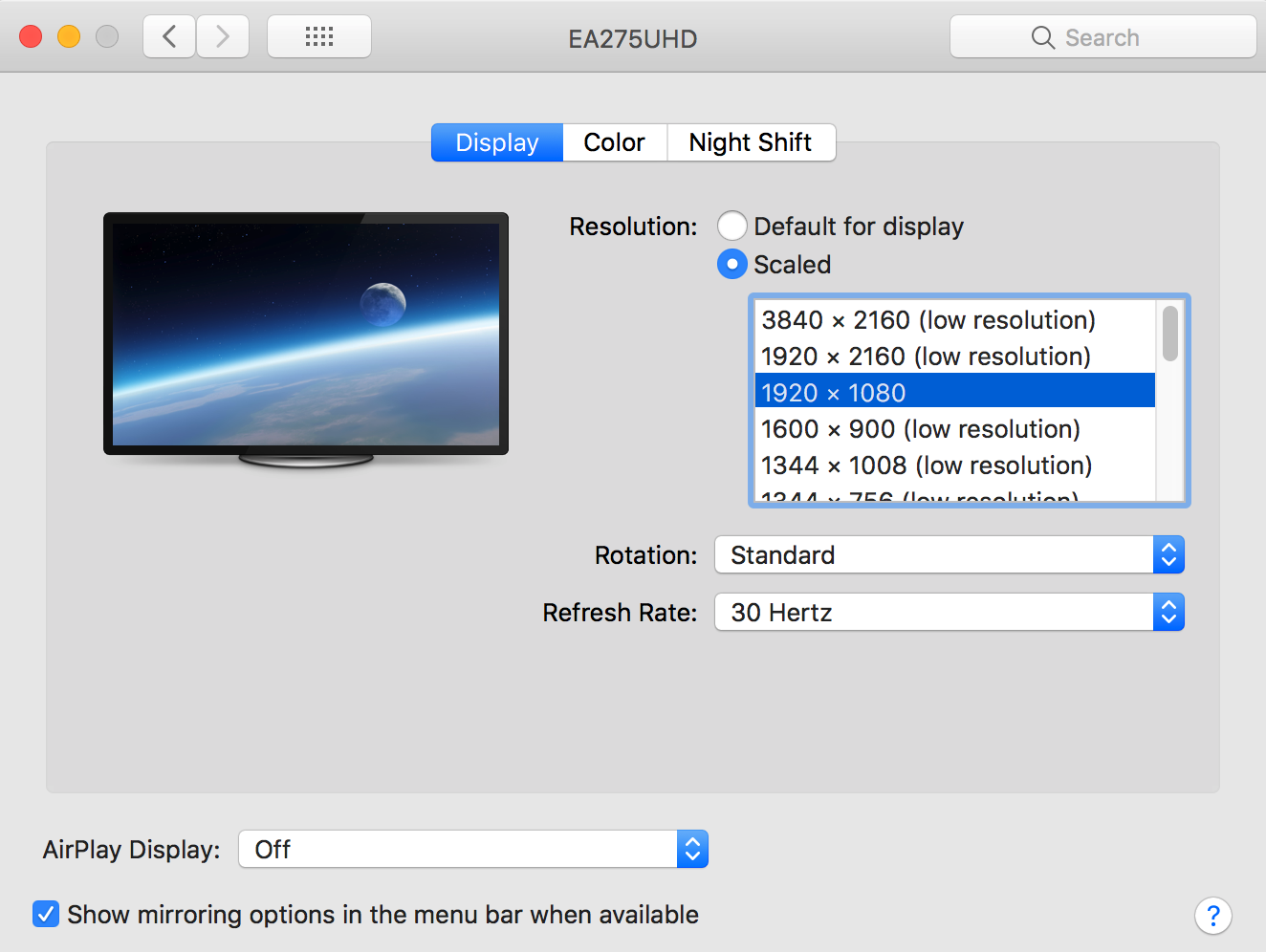Choose 1920 × 2160 (low resolution)
The height and width of the screenshot is (952, 1266).
pos(955,356)
